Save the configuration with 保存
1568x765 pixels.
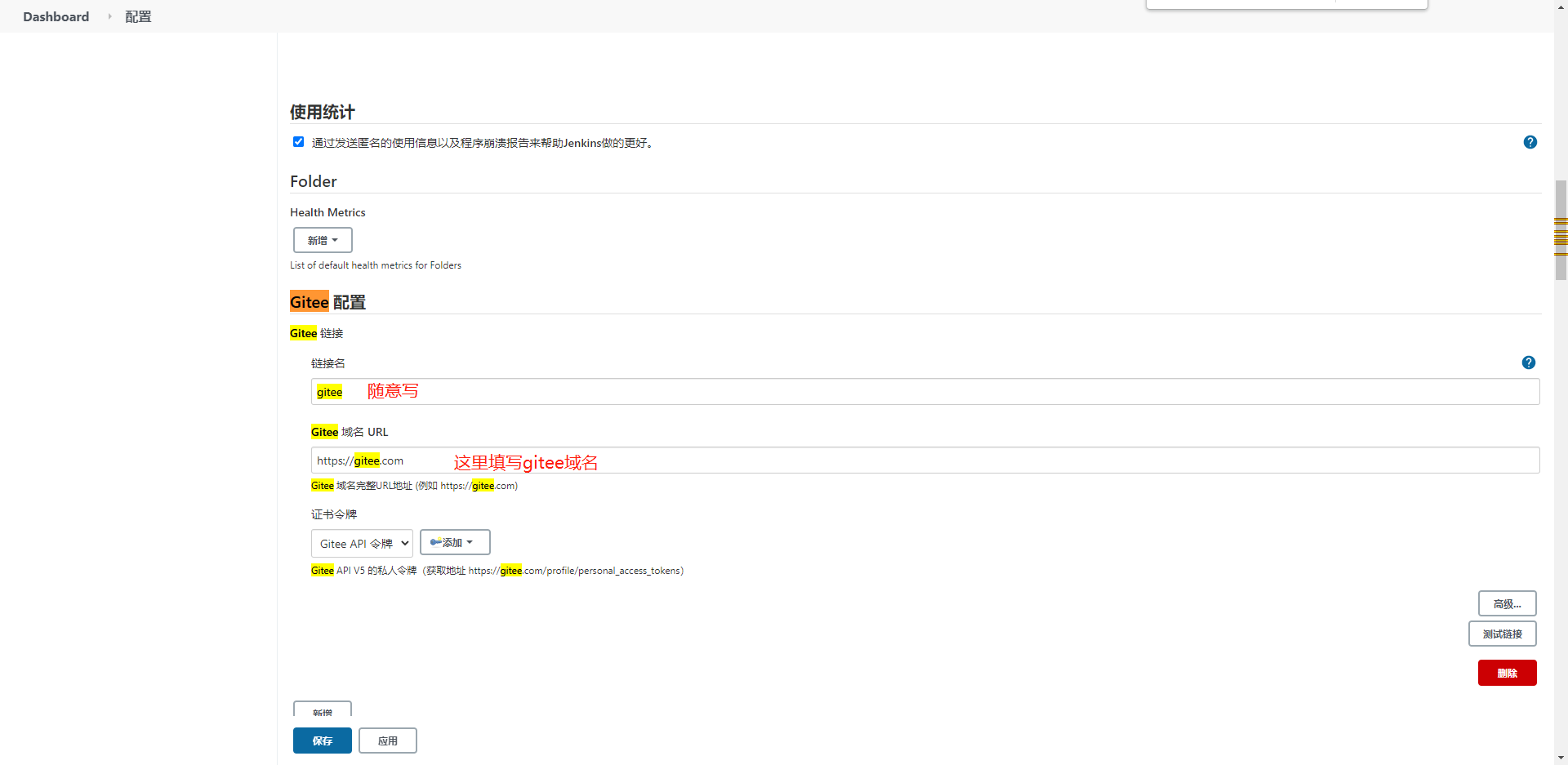323,741
